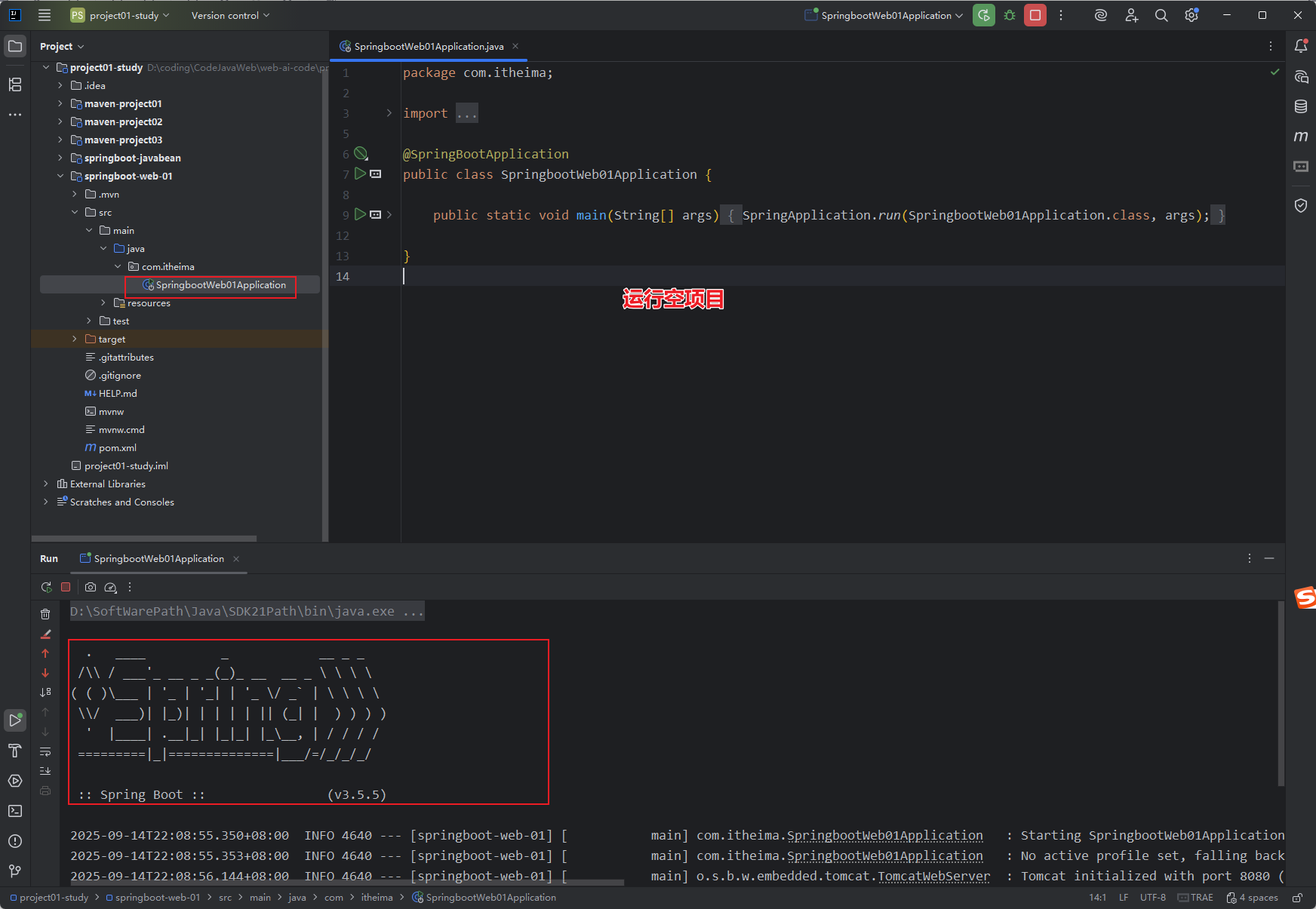Expand the resources folder
The image size is (1316, 909).
pos(103,302)
